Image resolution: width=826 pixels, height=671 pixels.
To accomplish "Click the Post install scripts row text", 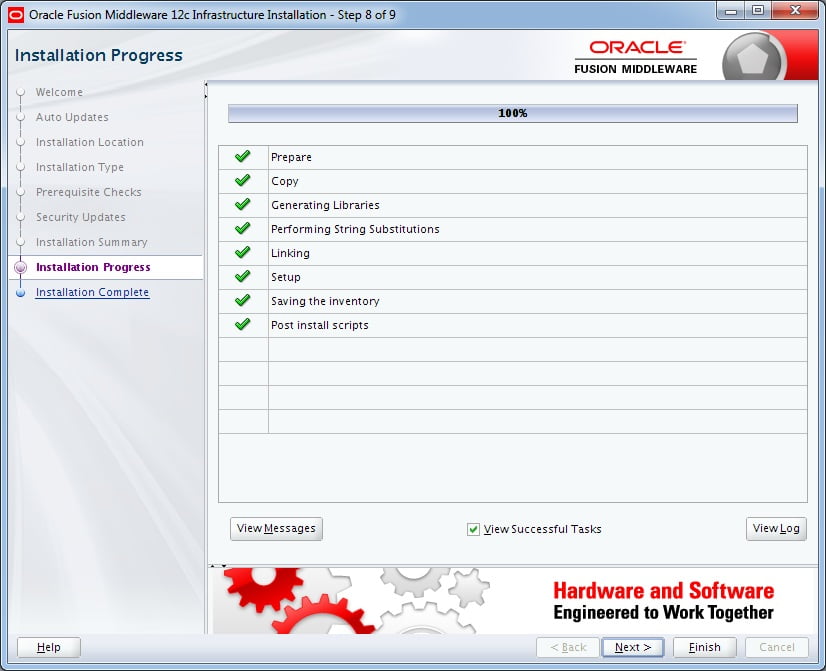I will [x=319, y=325].
